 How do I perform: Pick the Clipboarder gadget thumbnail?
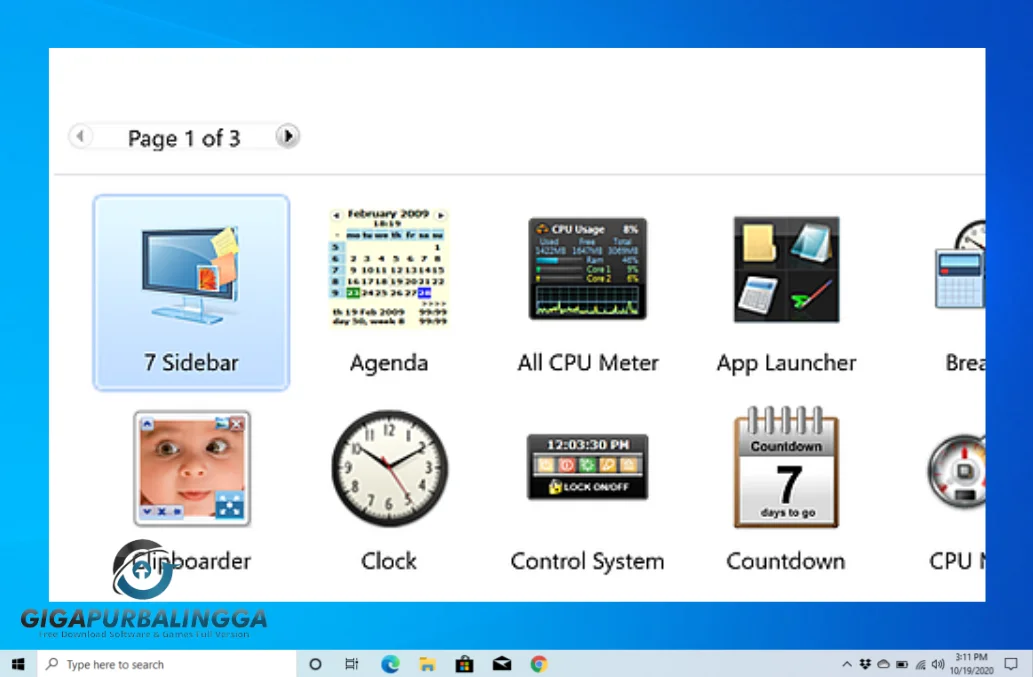[x=192, y=468]
